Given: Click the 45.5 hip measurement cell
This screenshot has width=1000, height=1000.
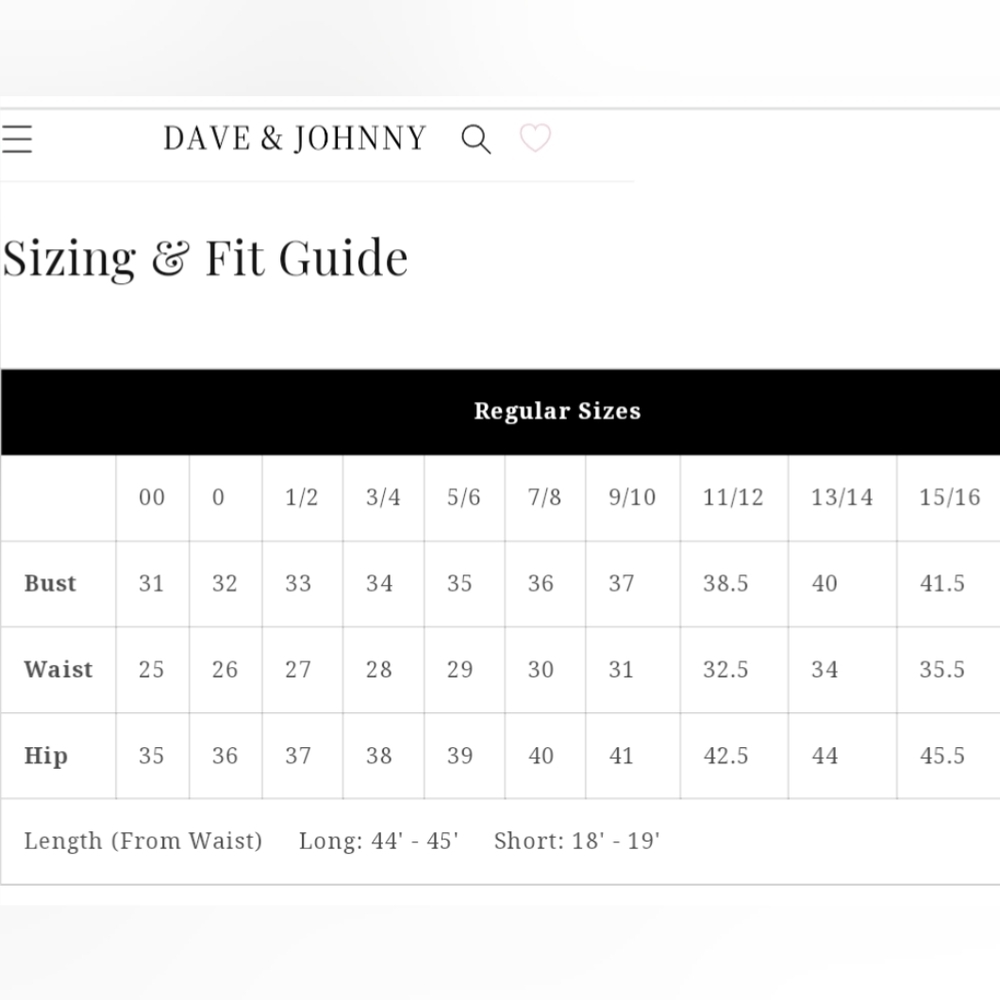Looking at the screenshot, I should [949, 756].
